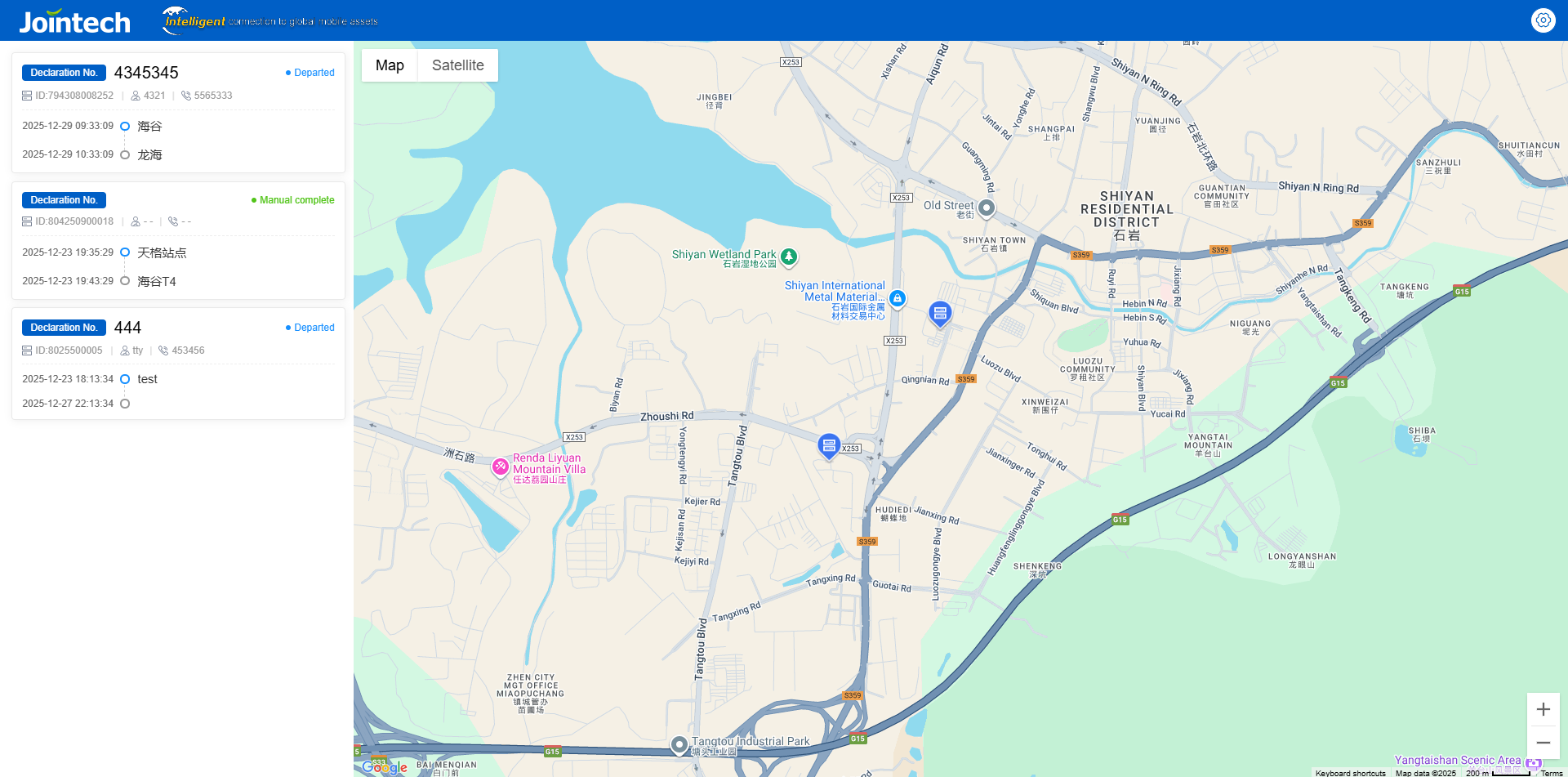1568x777 pixels.
Task: Click the 天格站点 waypoint entry
Action: [x=162, y=252]
